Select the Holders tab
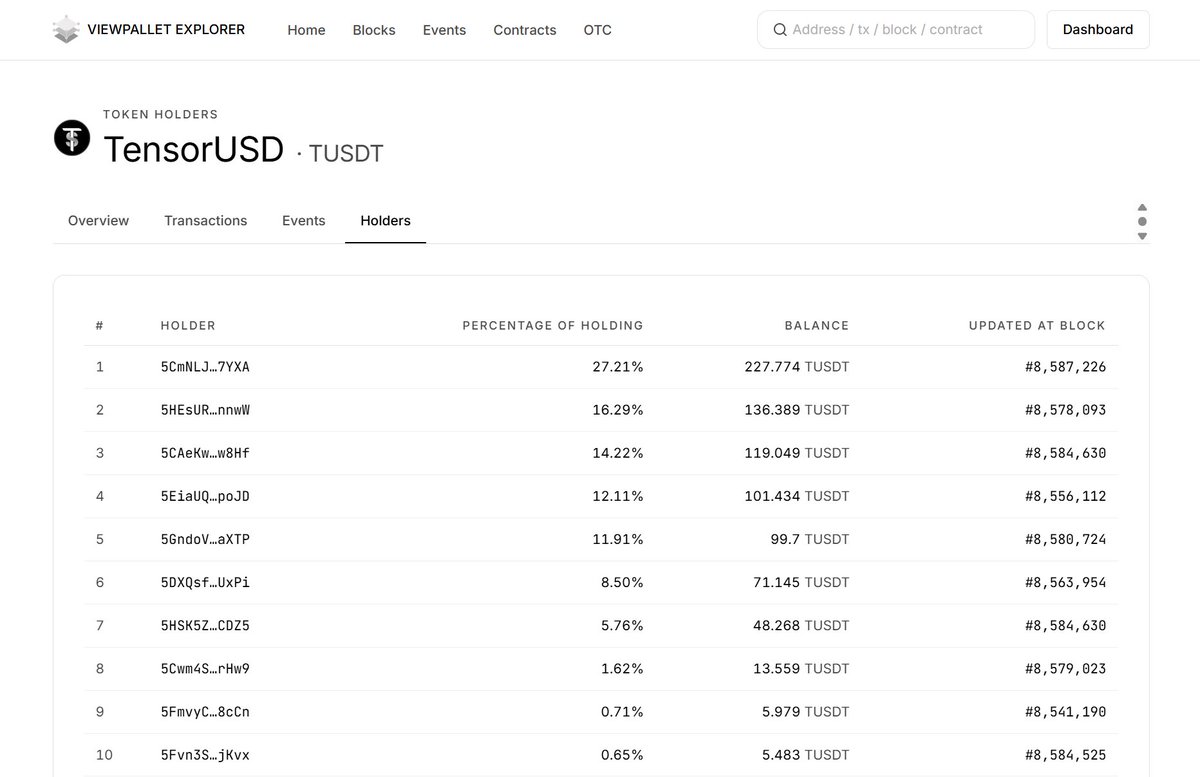The image size is (1200, 777). [x=385, y=220]
